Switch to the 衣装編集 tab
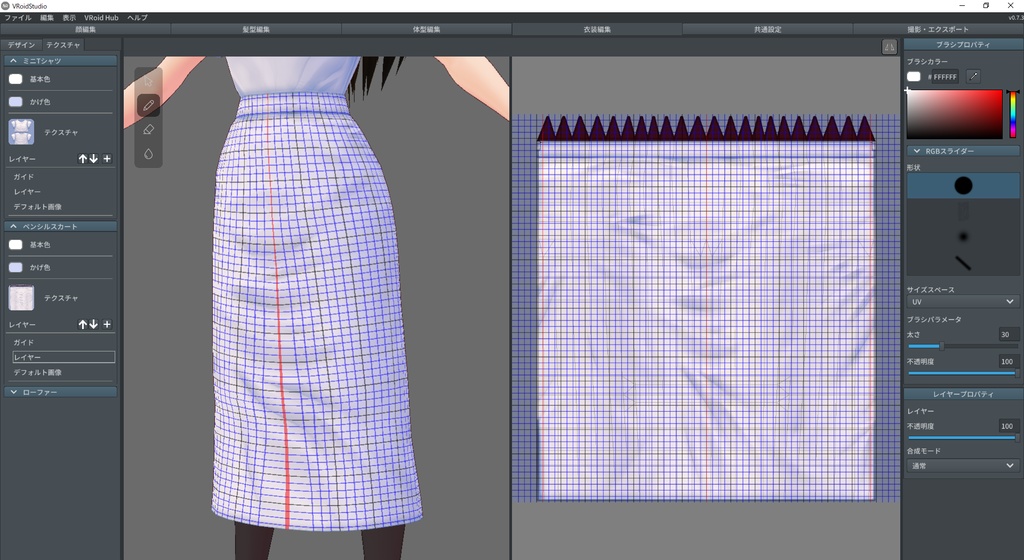Image resolution: width=1024 pixels, height=560 pixels. [x=597, y=29]
